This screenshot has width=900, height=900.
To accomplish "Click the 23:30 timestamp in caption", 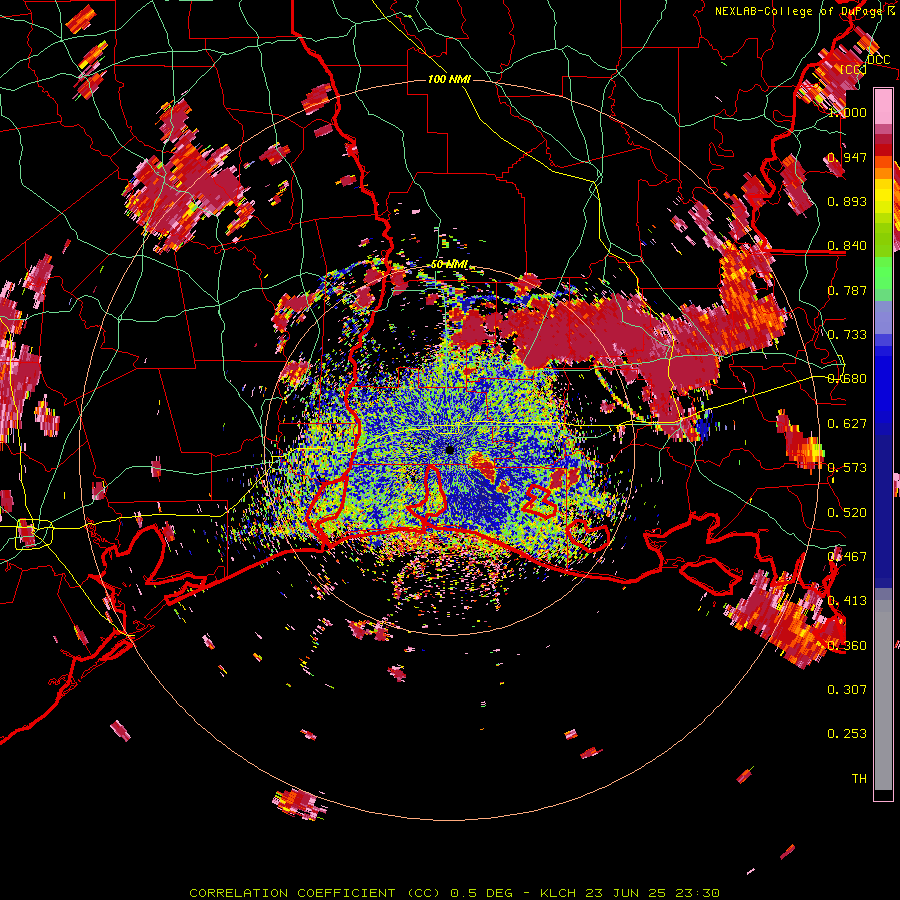I will [x=697, y=893].
